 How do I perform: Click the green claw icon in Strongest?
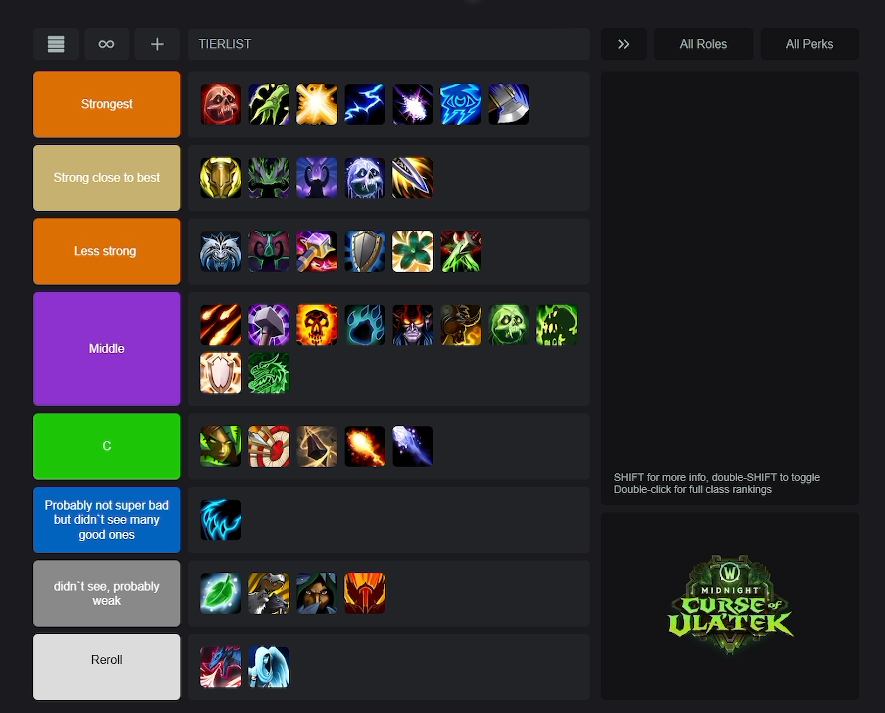coord(269,104)
